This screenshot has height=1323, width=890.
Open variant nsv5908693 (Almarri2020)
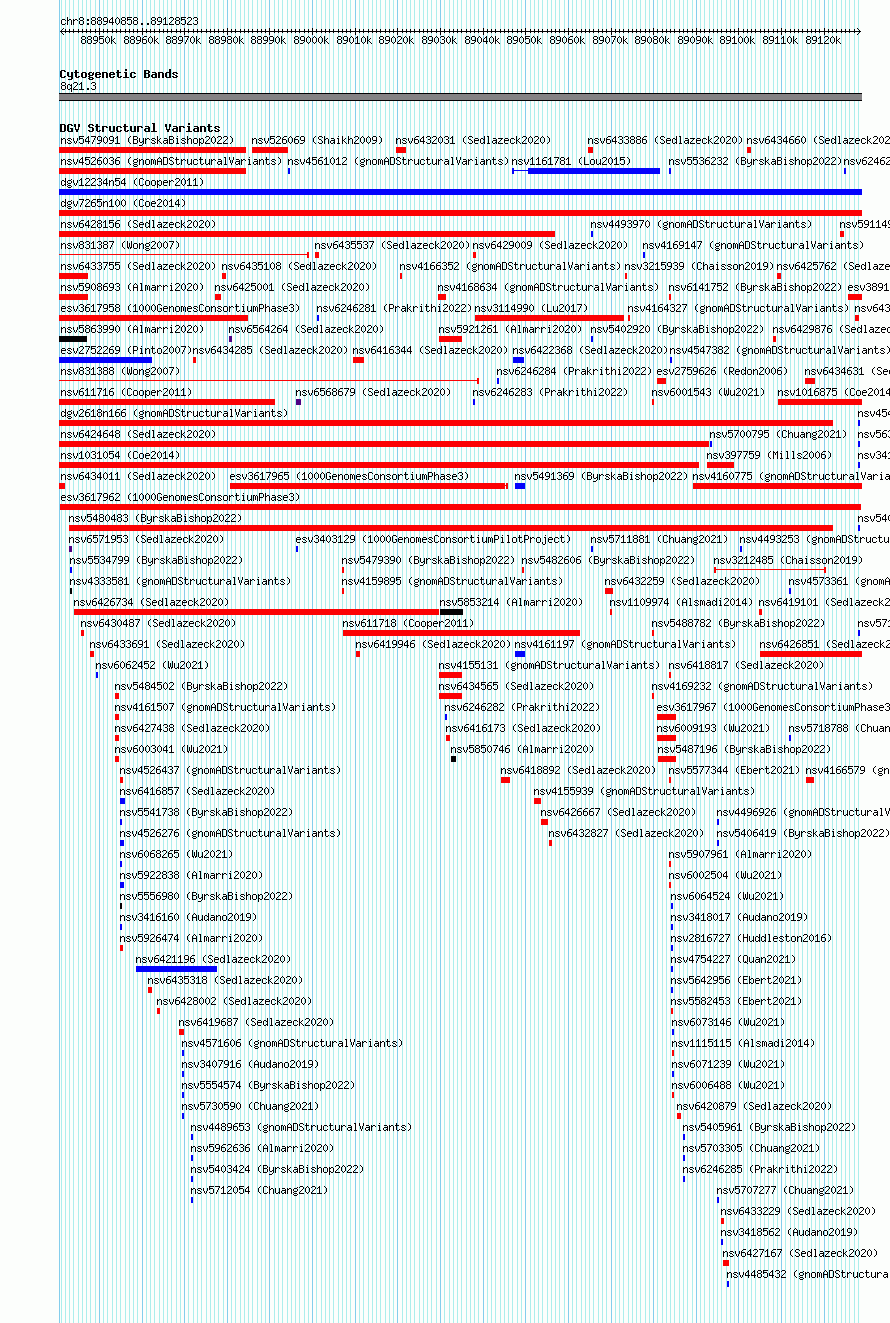132,288
